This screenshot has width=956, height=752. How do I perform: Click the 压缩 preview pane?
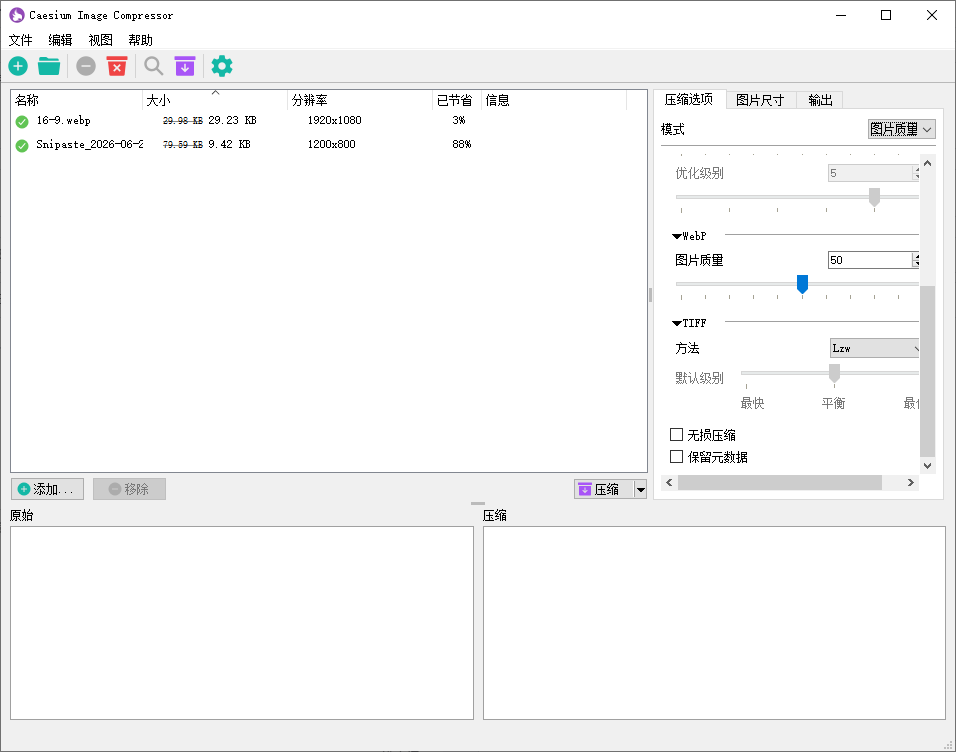tap(714, 623)
